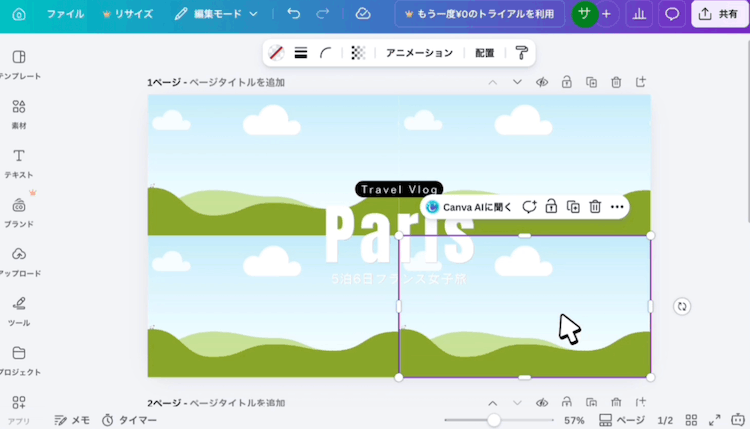Add a new page after page 1

(x=641, y=82)
